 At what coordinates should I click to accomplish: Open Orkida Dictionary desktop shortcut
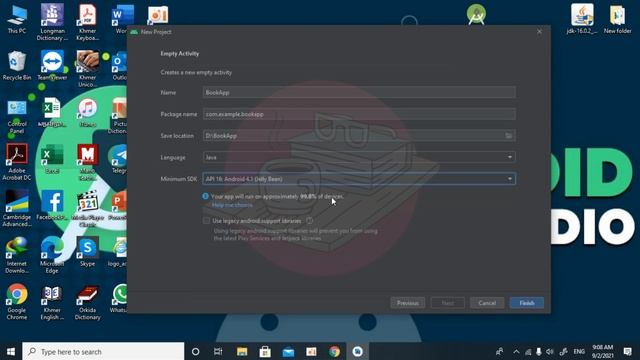coord(87,302)
